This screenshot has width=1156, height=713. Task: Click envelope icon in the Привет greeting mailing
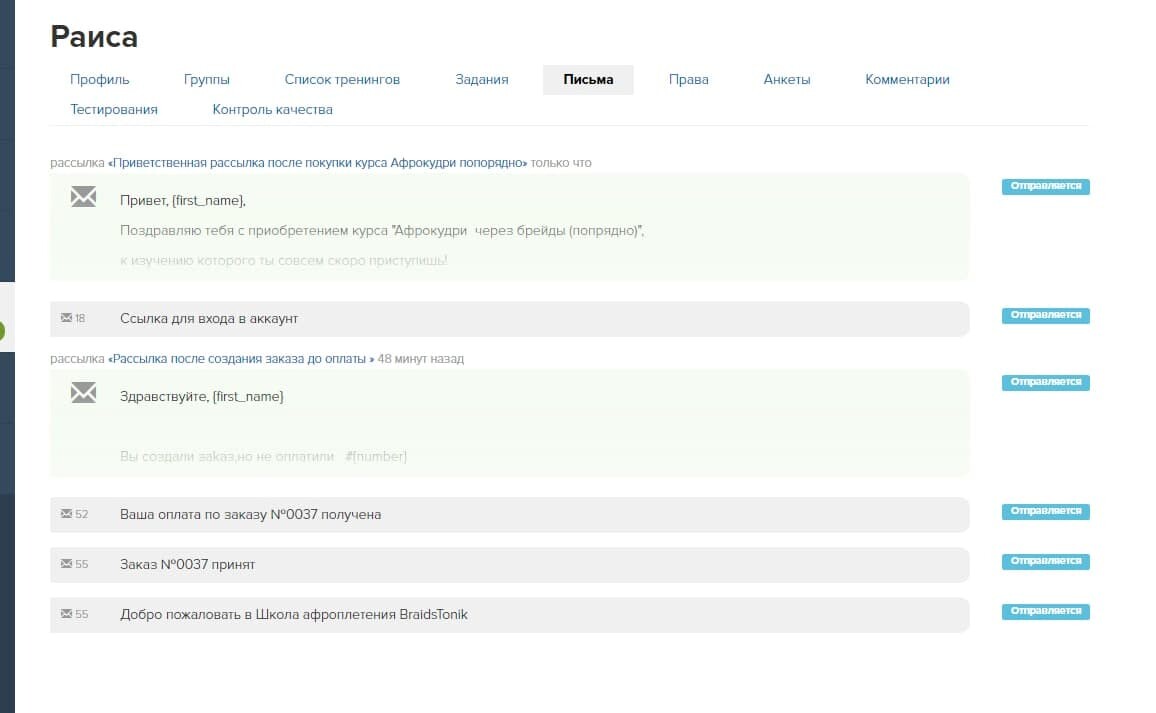83,198
